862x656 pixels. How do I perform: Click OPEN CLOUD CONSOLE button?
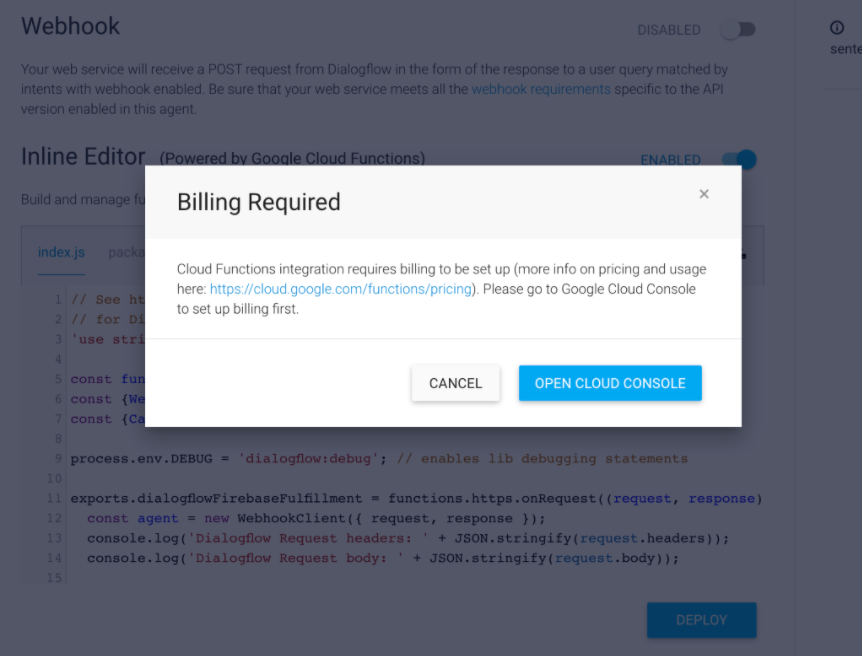(610, 383)
